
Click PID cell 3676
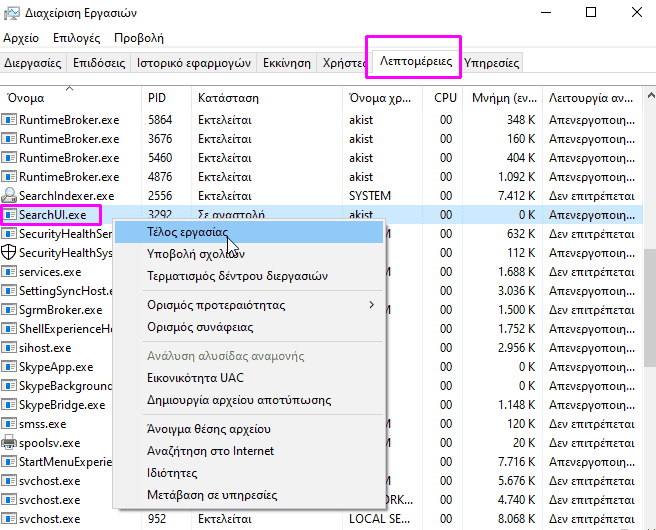(x=160, y=139)
